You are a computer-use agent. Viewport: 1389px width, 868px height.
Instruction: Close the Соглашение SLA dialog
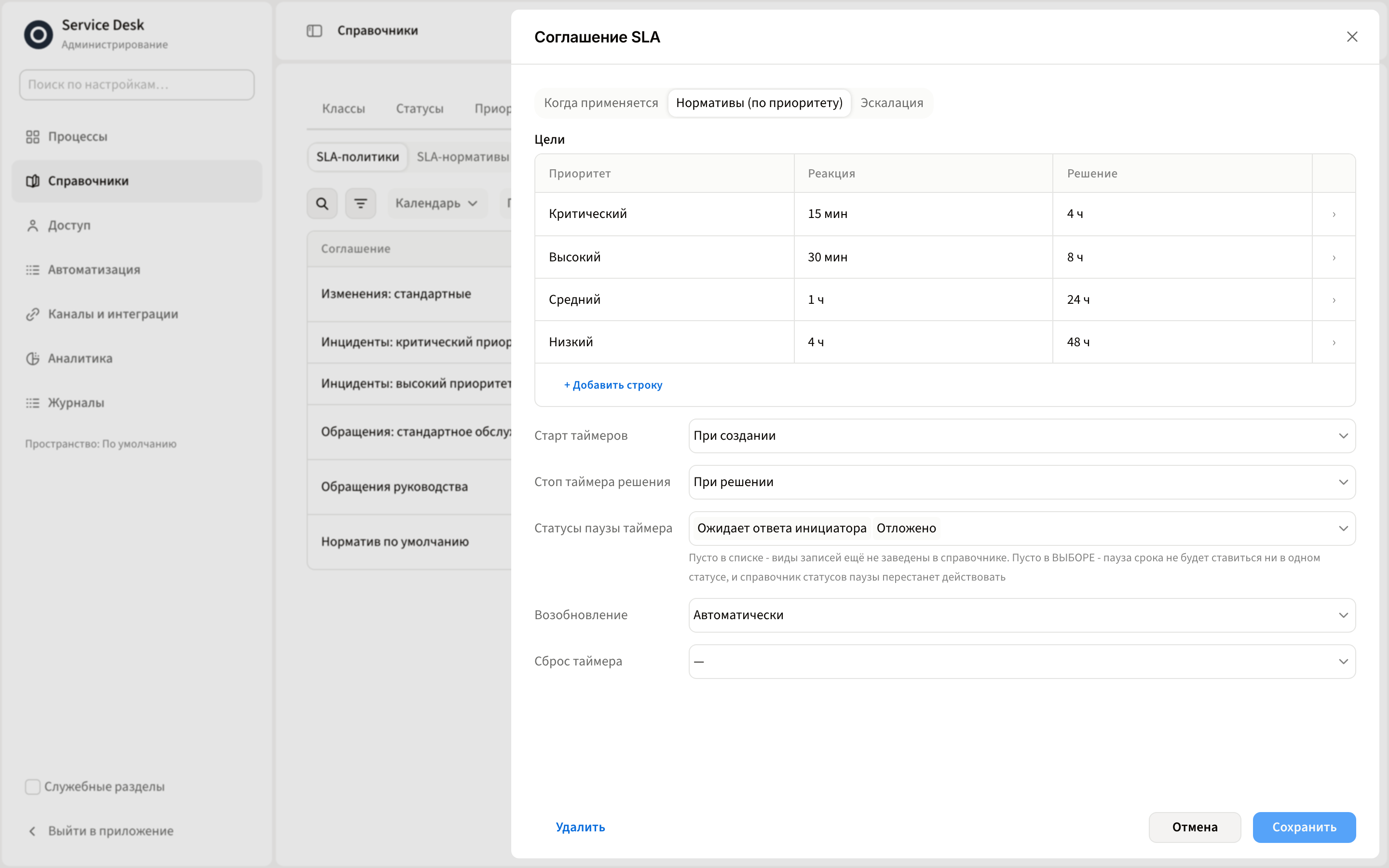(1352, 37)
